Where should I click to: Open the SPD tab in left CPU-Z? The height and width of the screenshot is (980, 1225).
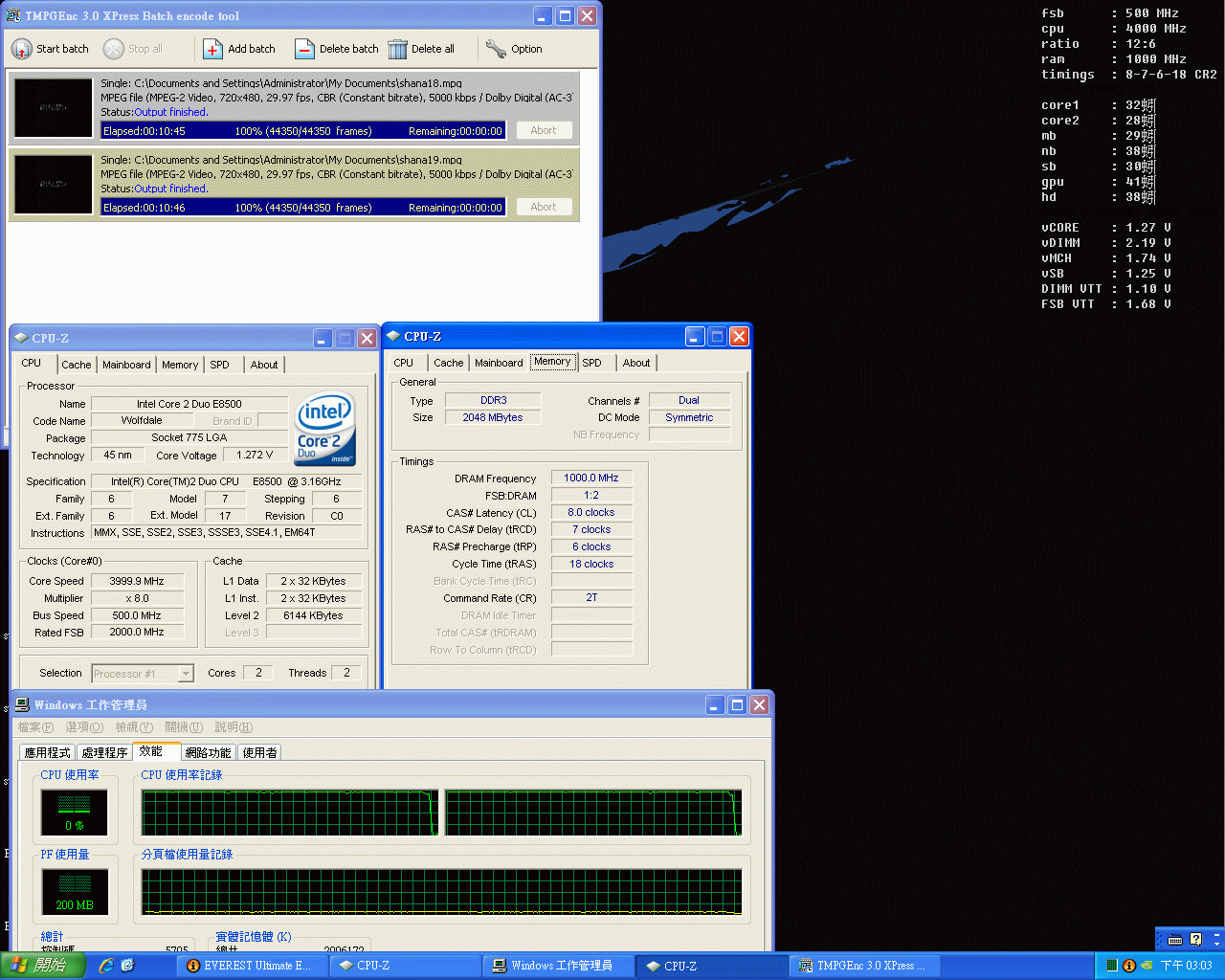coord(219,365)
